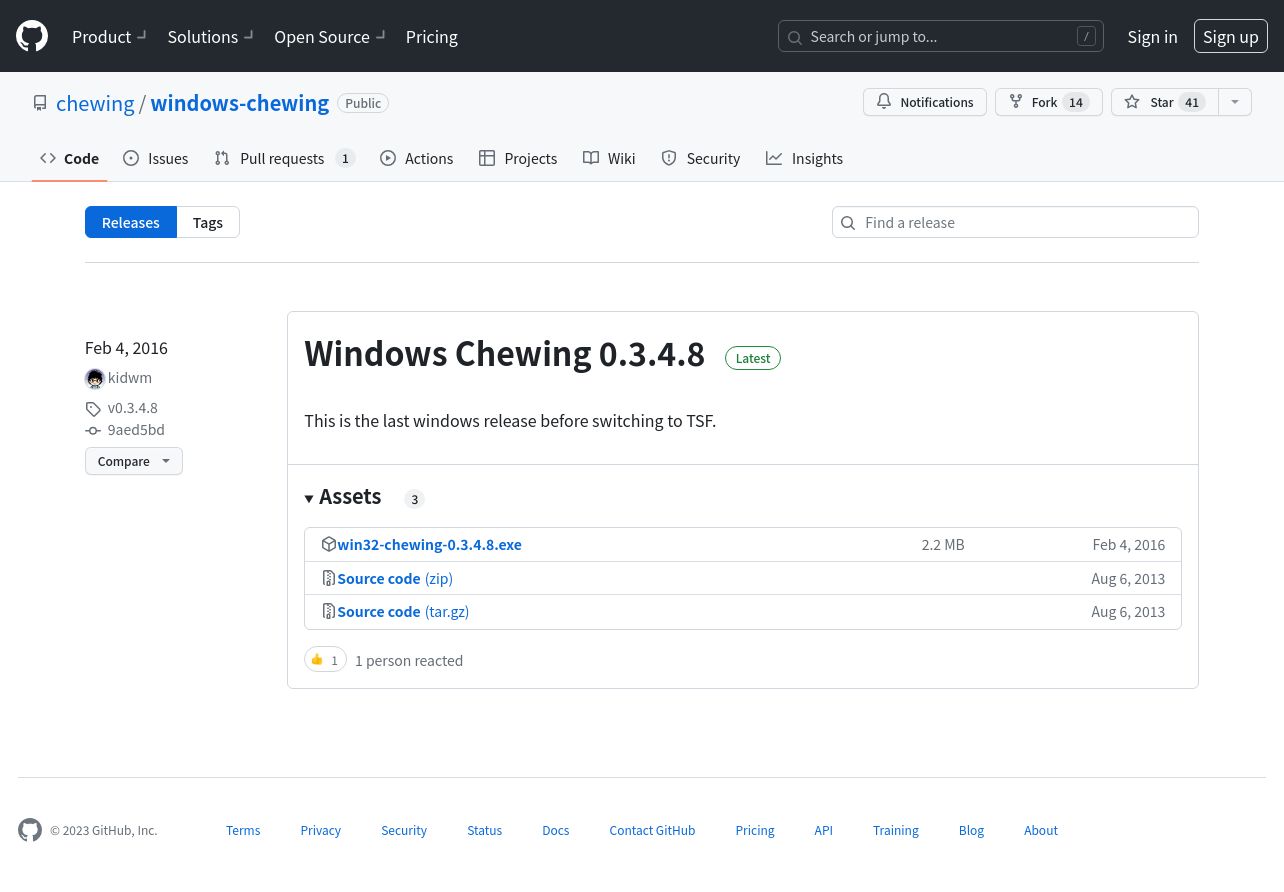This screenshot has height=892, width=1284.
Task: Open the footer Status link
Action: coord(485,830)
